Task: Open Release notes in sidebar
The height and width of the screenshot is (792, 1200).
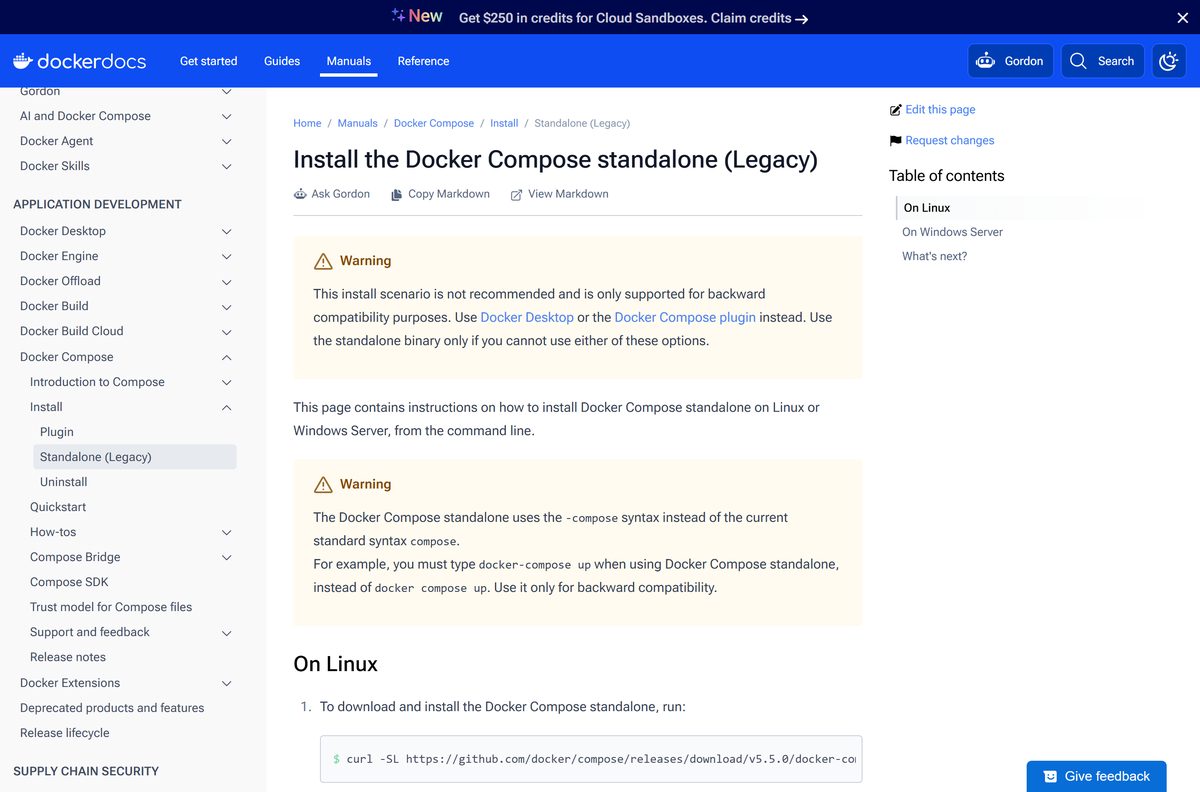Action: coord(68,657)
